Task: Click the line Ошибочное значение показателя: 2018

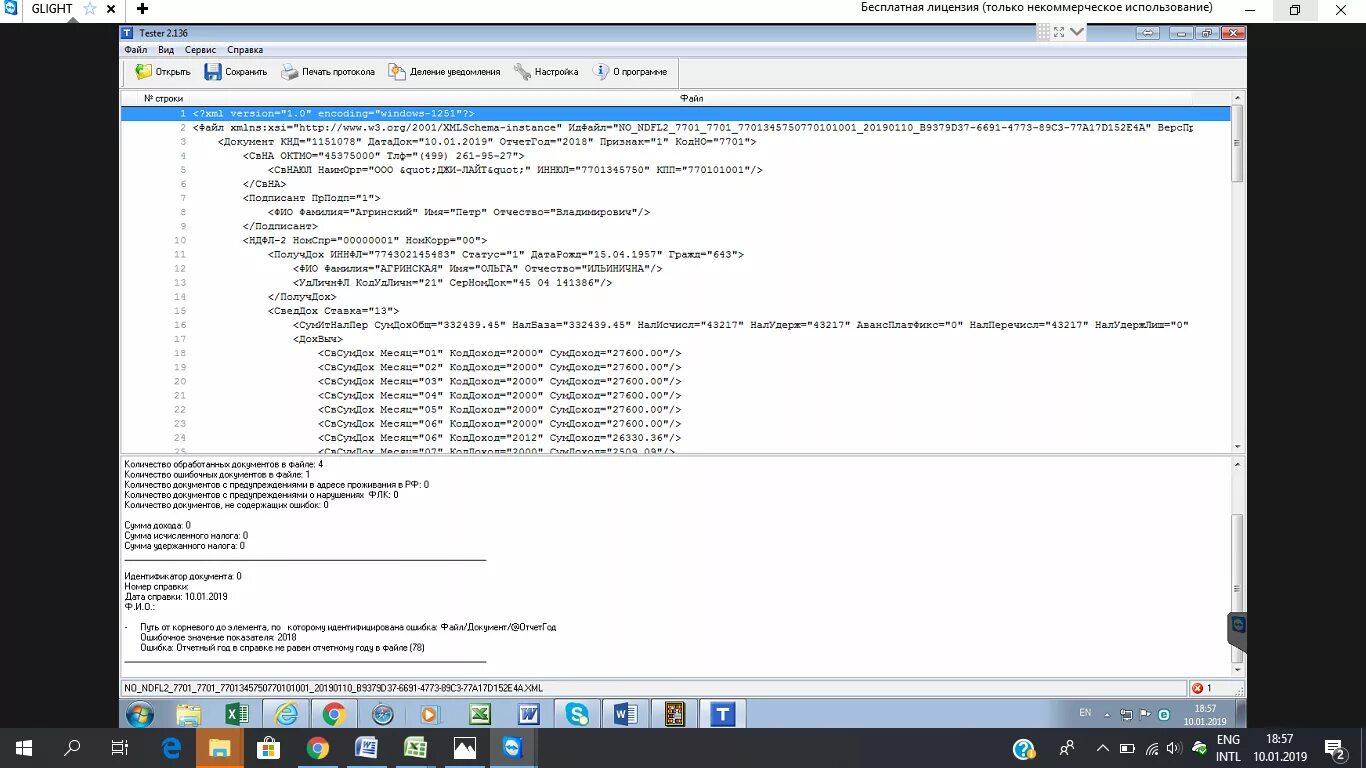Action: coord(219,637)
